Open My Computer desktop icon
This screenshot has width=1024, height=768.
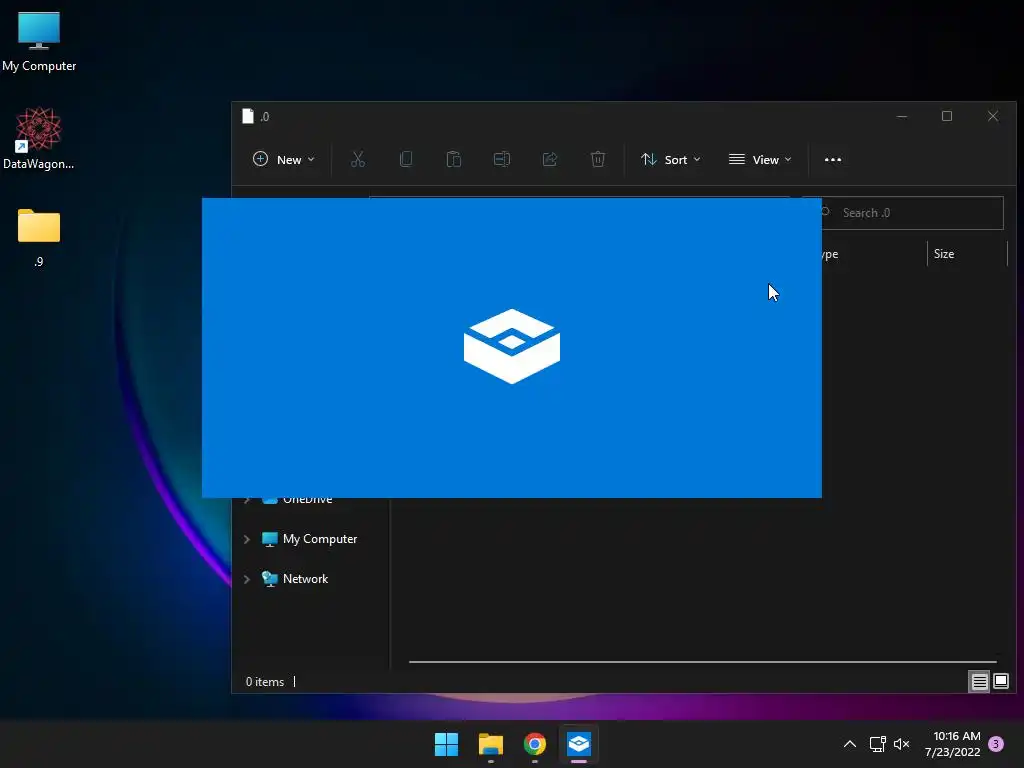click(x=39, y=41)
